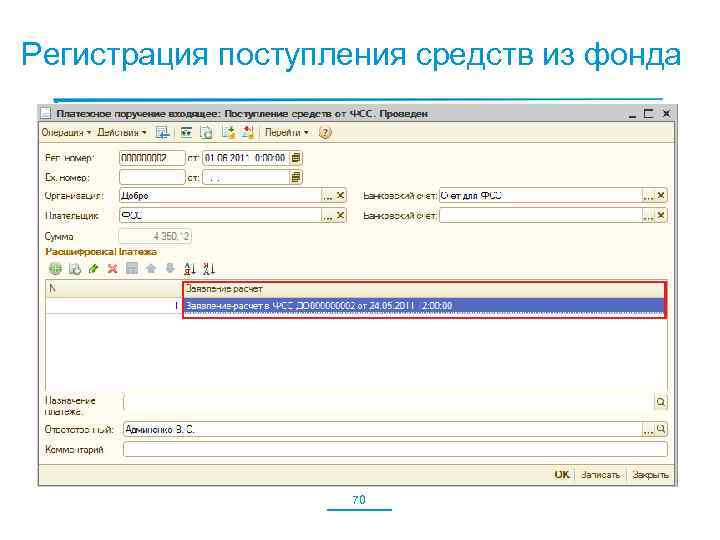Clear the 'Счет для ФСС' bank account
The width and height of the screenshot is (720, 540).
click(661, 196)
